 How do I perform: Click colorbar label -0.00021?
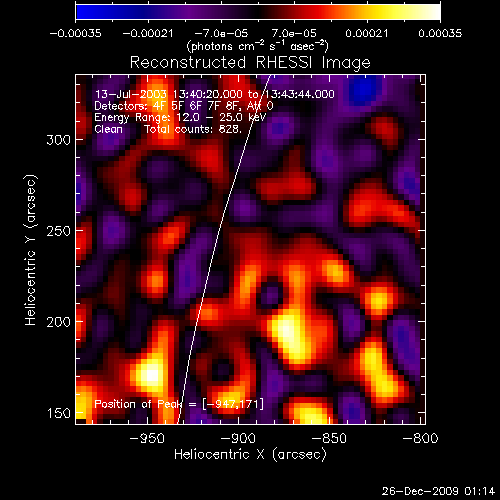pos(148,33)
